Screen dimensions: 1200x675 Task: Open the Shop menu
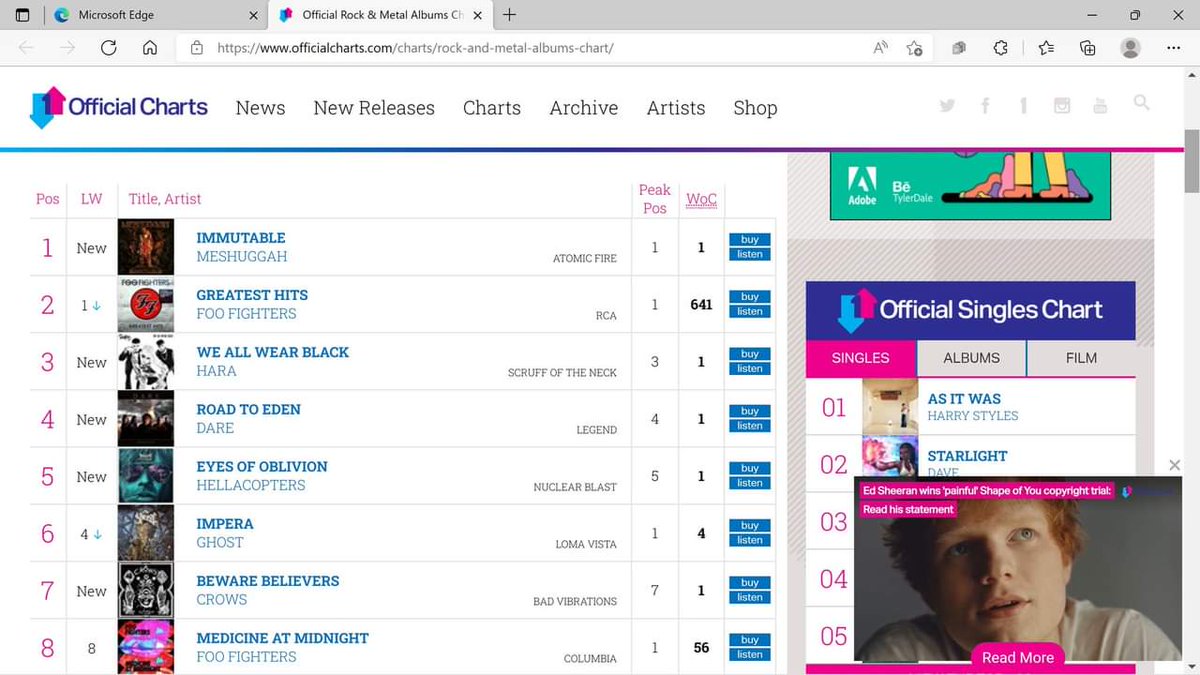point(755,108)
